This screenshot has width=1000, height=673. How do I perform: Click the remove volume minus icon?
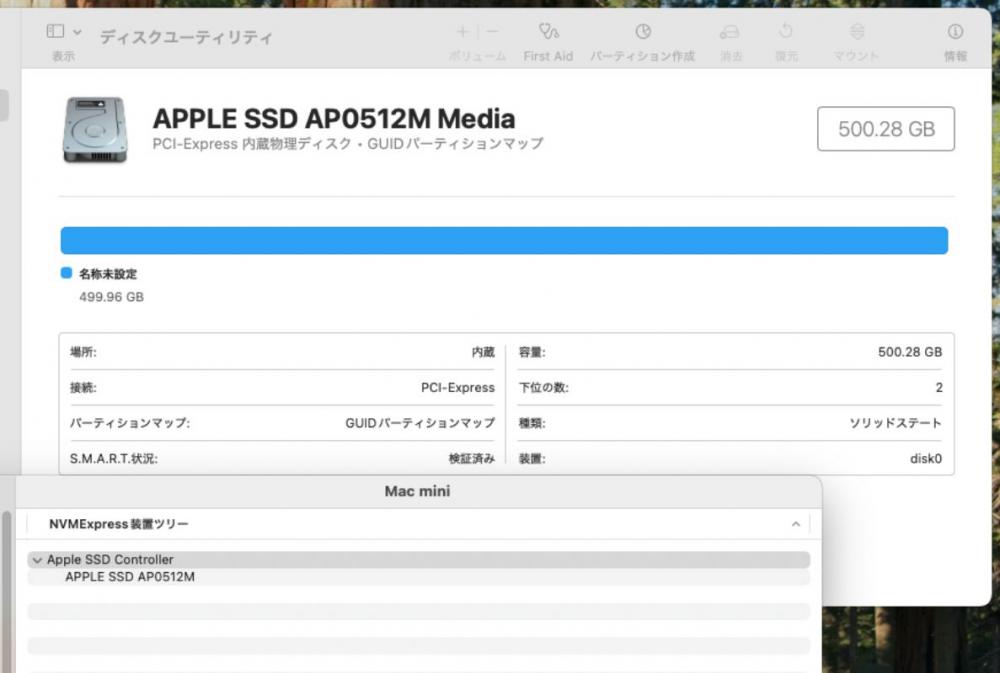coord(492,31)
